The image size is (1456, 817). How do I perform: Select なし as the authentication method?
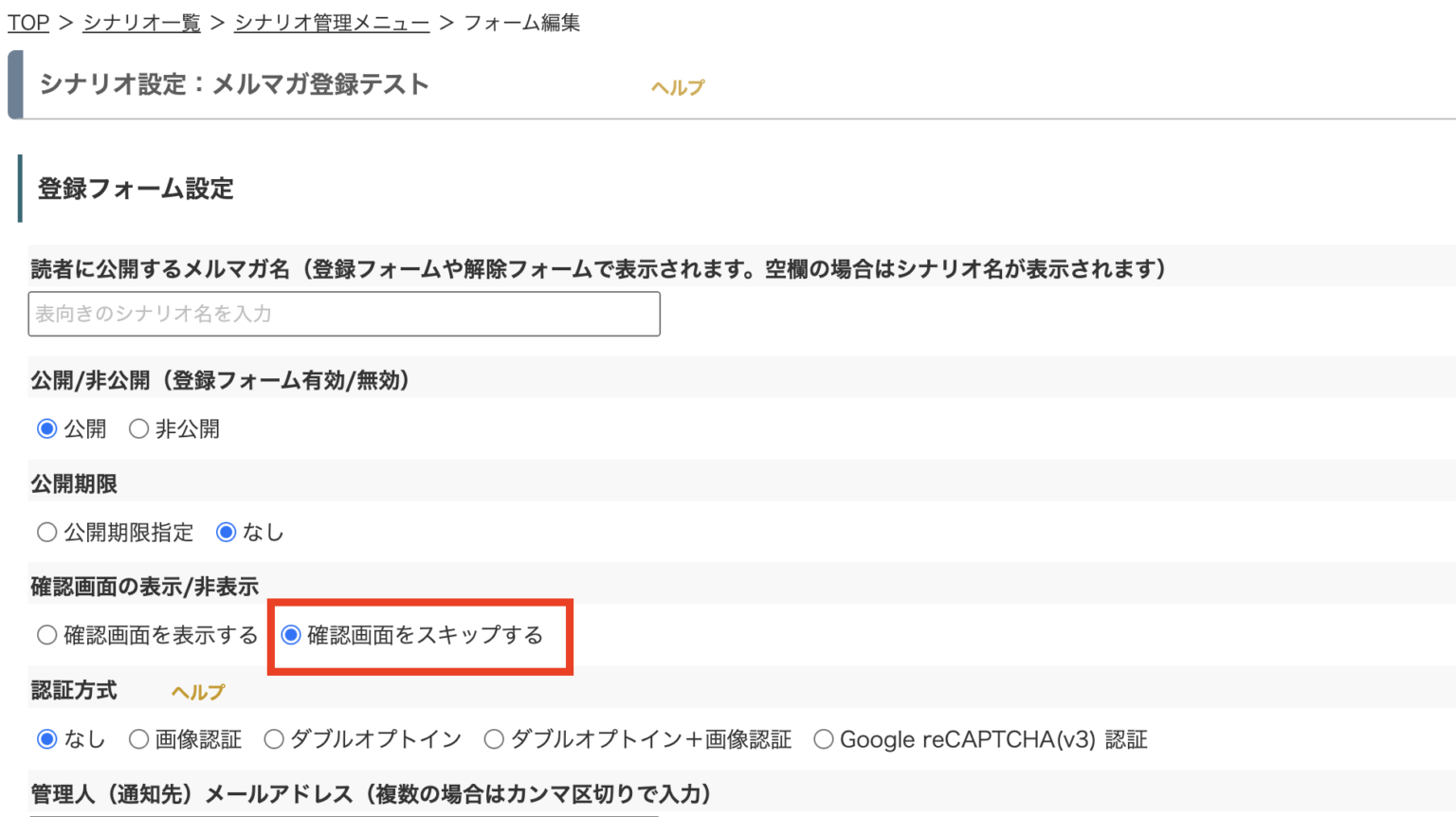pos(47,739)
